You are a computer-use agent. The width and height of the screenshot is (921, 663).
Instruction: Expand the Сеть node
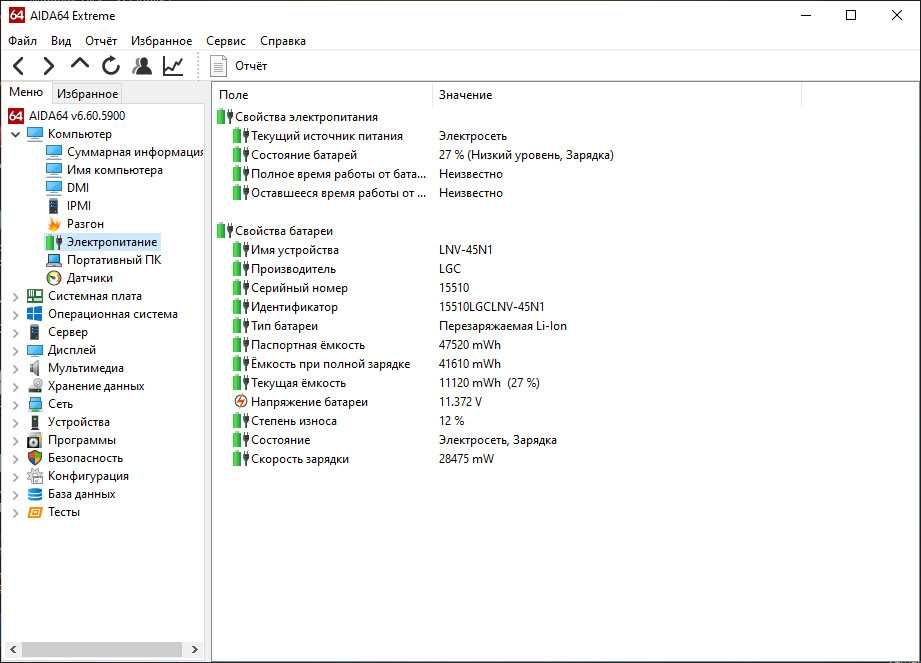(x=16, y=405)
